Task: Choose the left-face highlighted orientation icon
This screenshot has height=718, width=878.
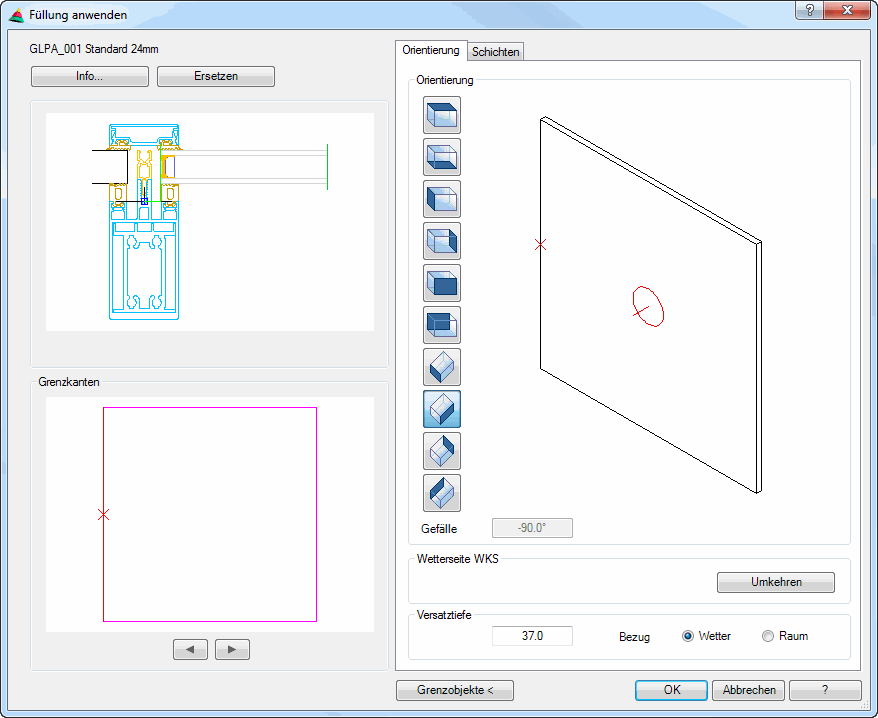Action: tap(442, 199)
